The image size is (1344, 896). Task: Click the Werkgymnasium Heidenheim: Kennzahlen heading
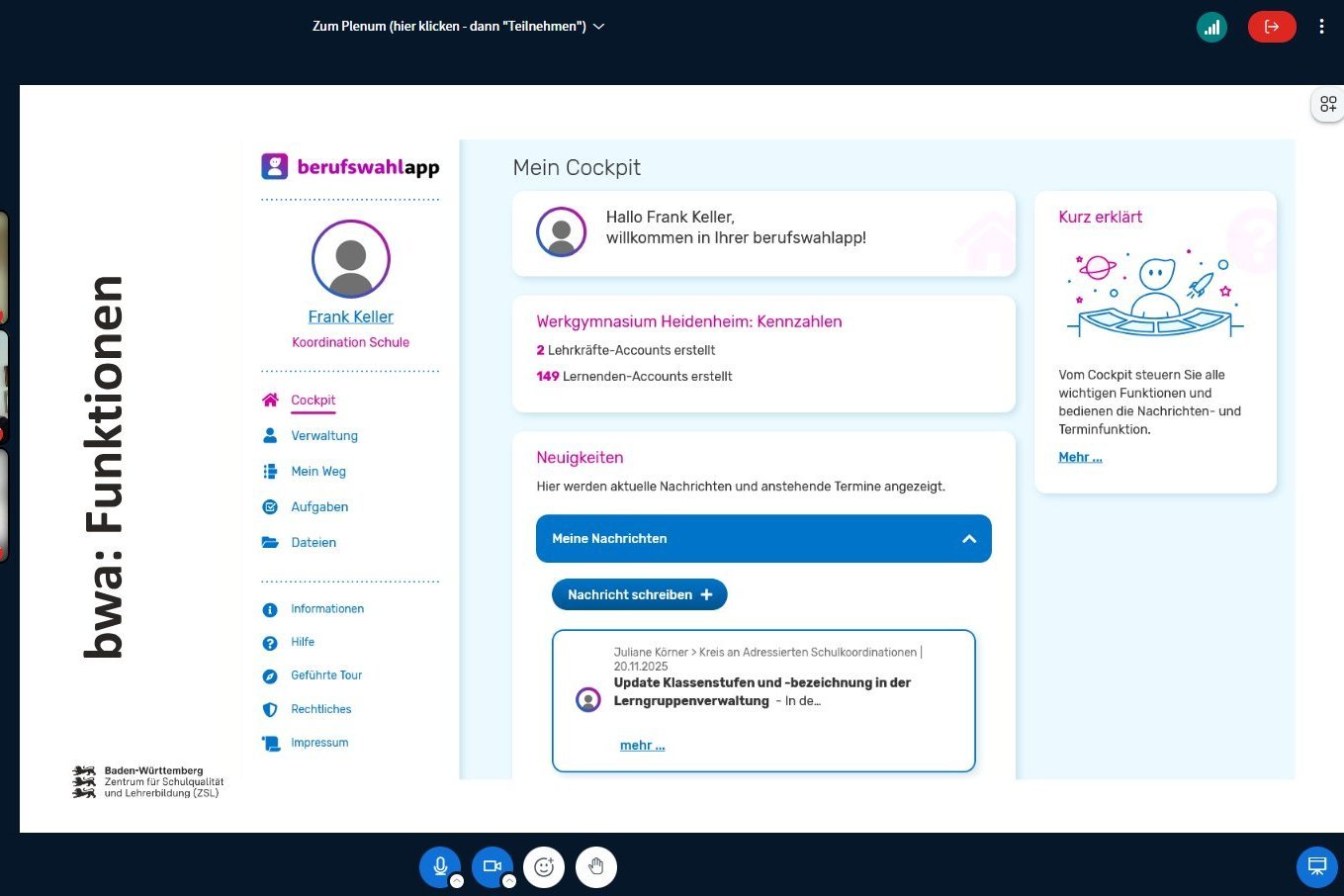click(689, 321)
